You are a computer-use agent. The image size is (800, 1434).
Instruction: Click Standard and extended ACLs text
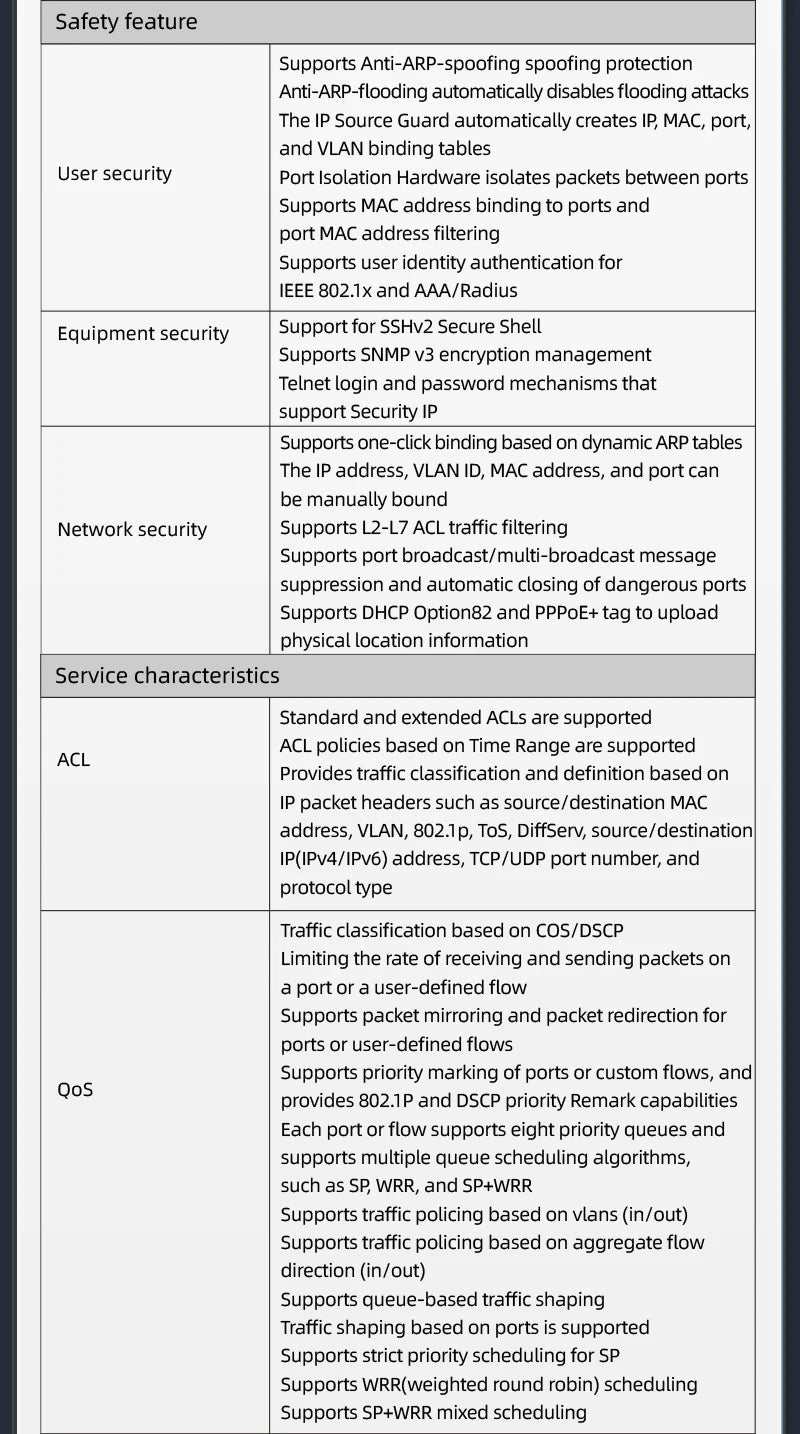465,718
